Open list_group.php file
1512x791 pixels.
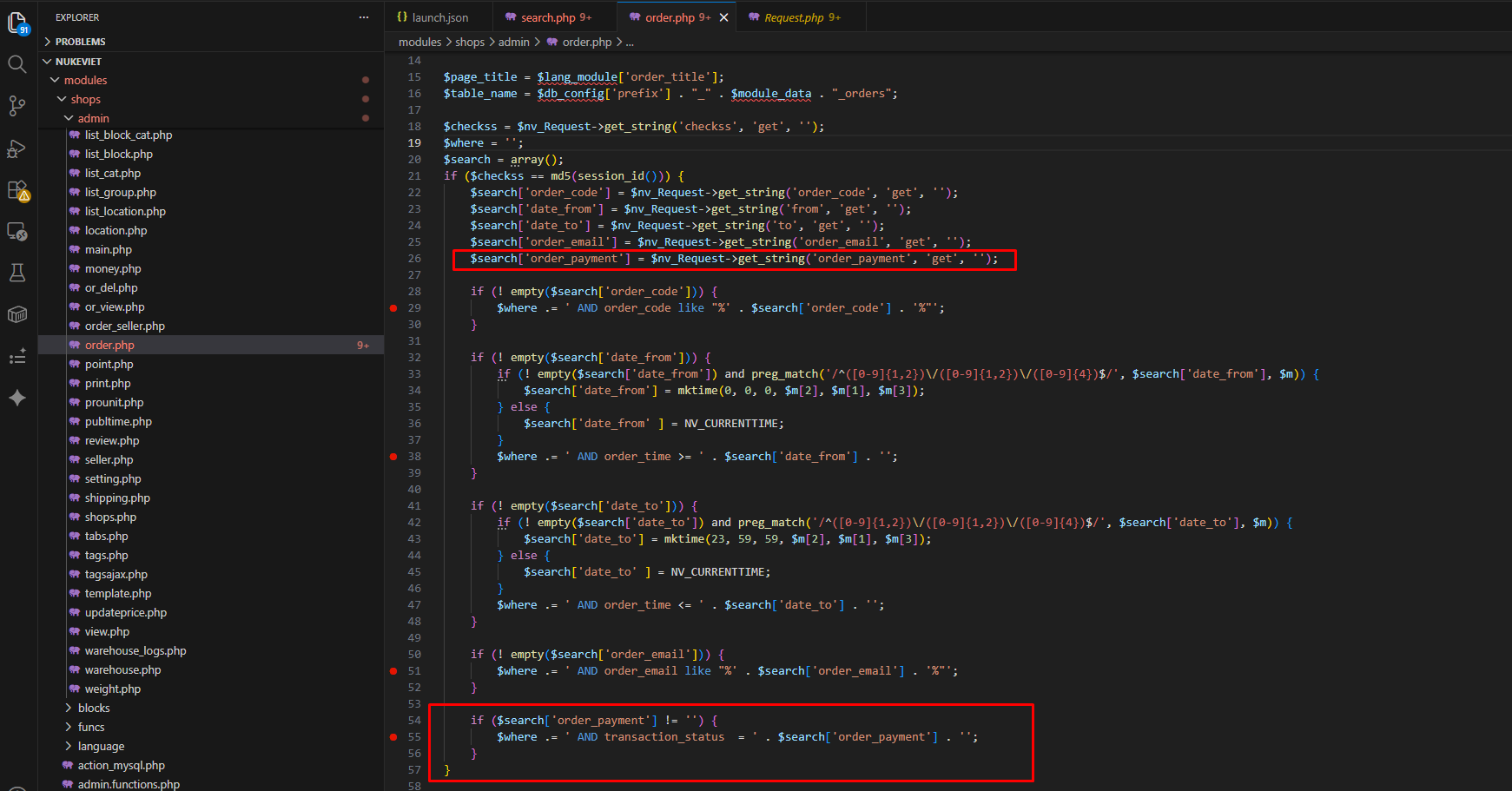[x=121, y=193]
